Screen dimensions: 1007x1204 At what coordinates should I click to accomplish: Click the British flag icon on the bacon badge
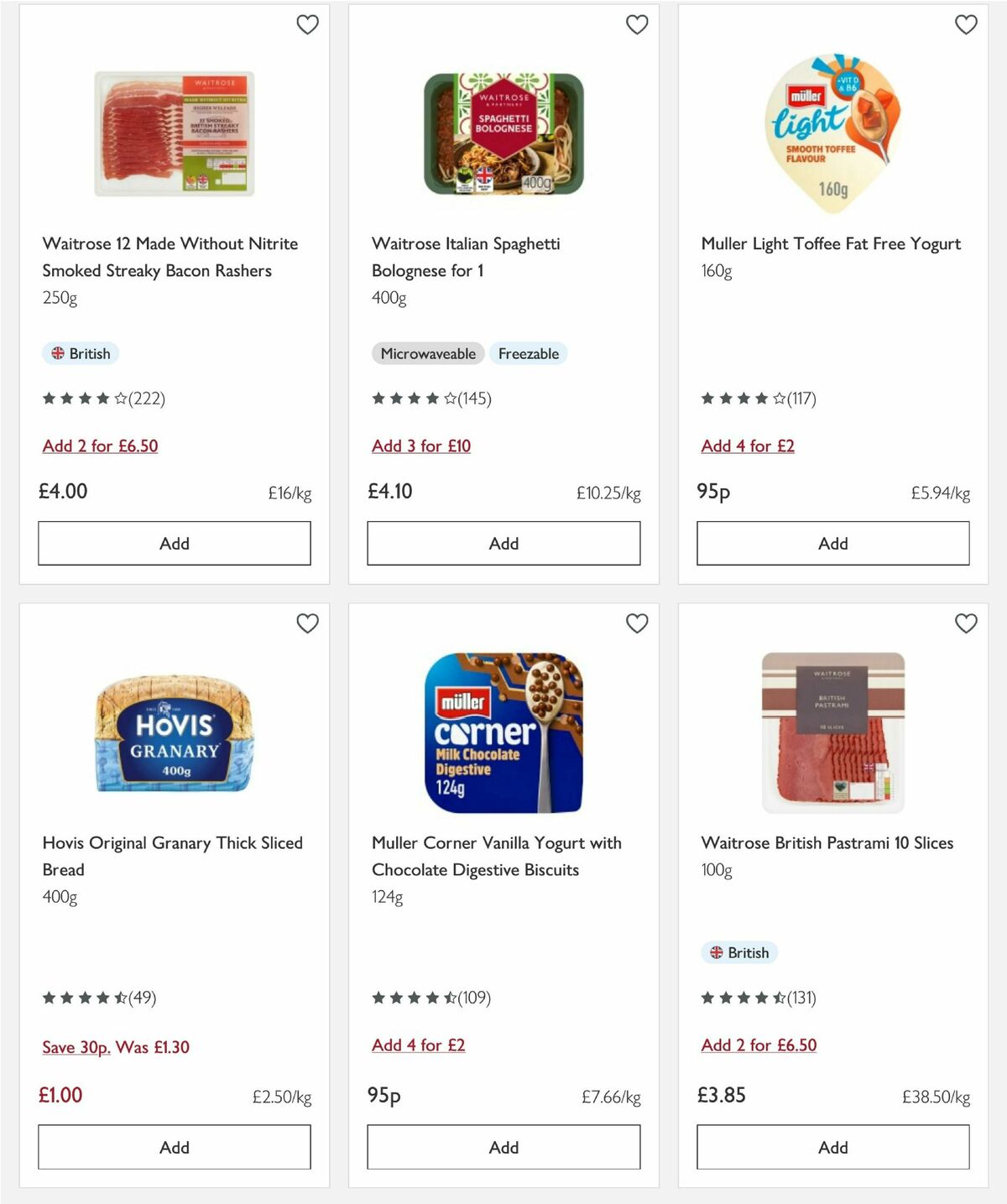point(58,353)
